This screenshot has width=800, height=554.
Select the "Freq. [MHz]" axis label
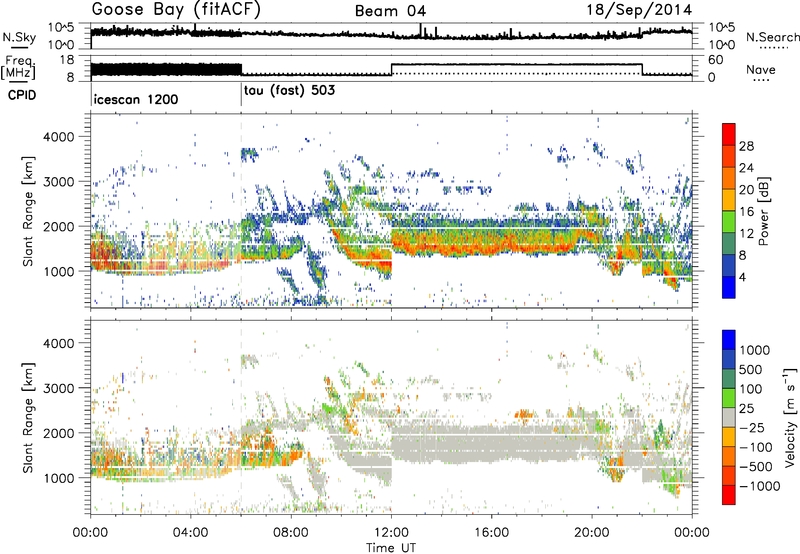coord(18,67)
